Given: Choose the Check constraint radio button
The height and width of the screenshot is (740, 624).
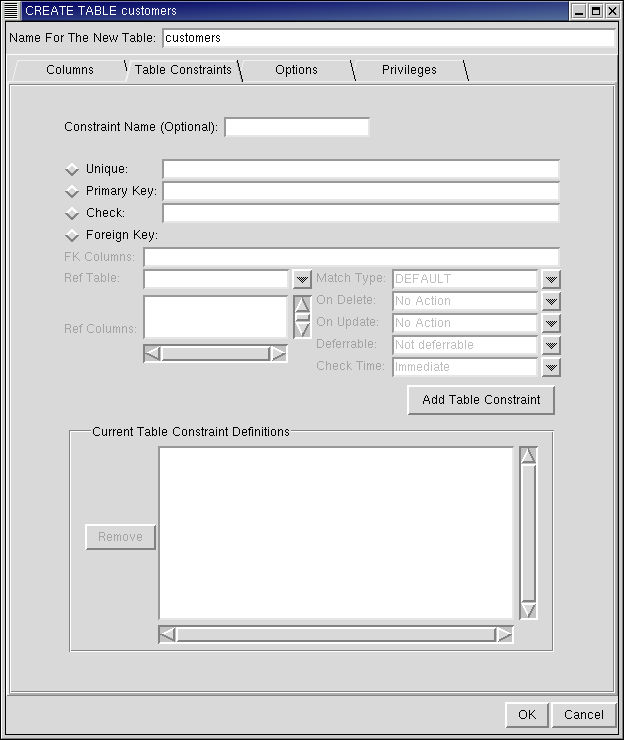Looking at the screenshot, I should pos(72,213).
